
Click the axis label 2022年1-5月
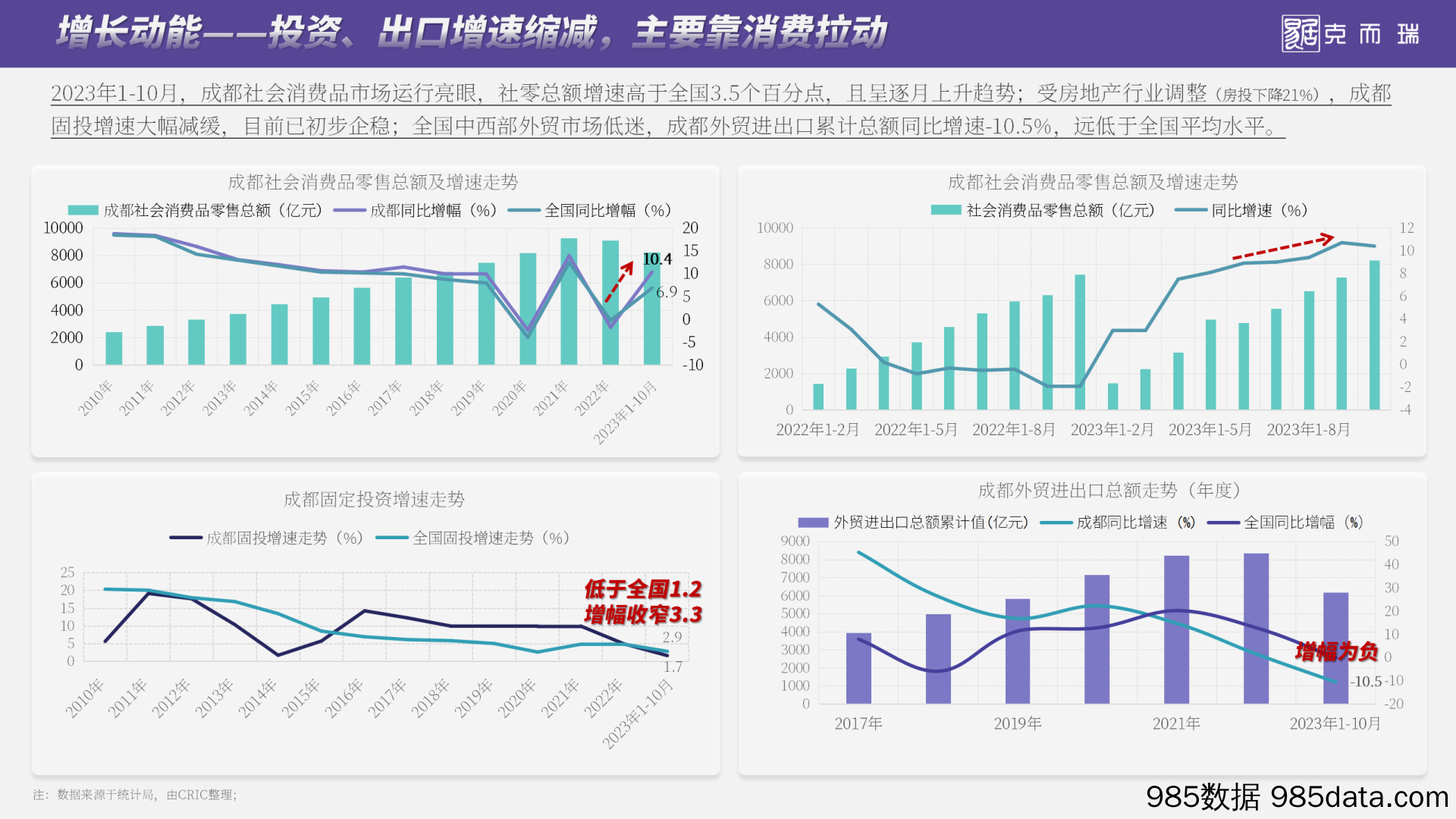coord(916,429)
